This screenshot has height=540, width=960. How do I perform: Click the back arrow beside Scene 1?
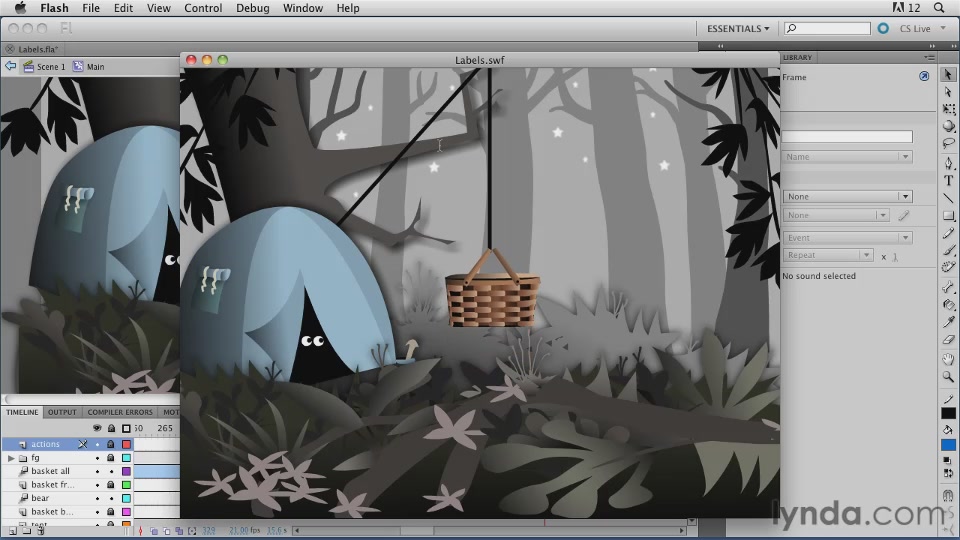click(x=10, y=66)
